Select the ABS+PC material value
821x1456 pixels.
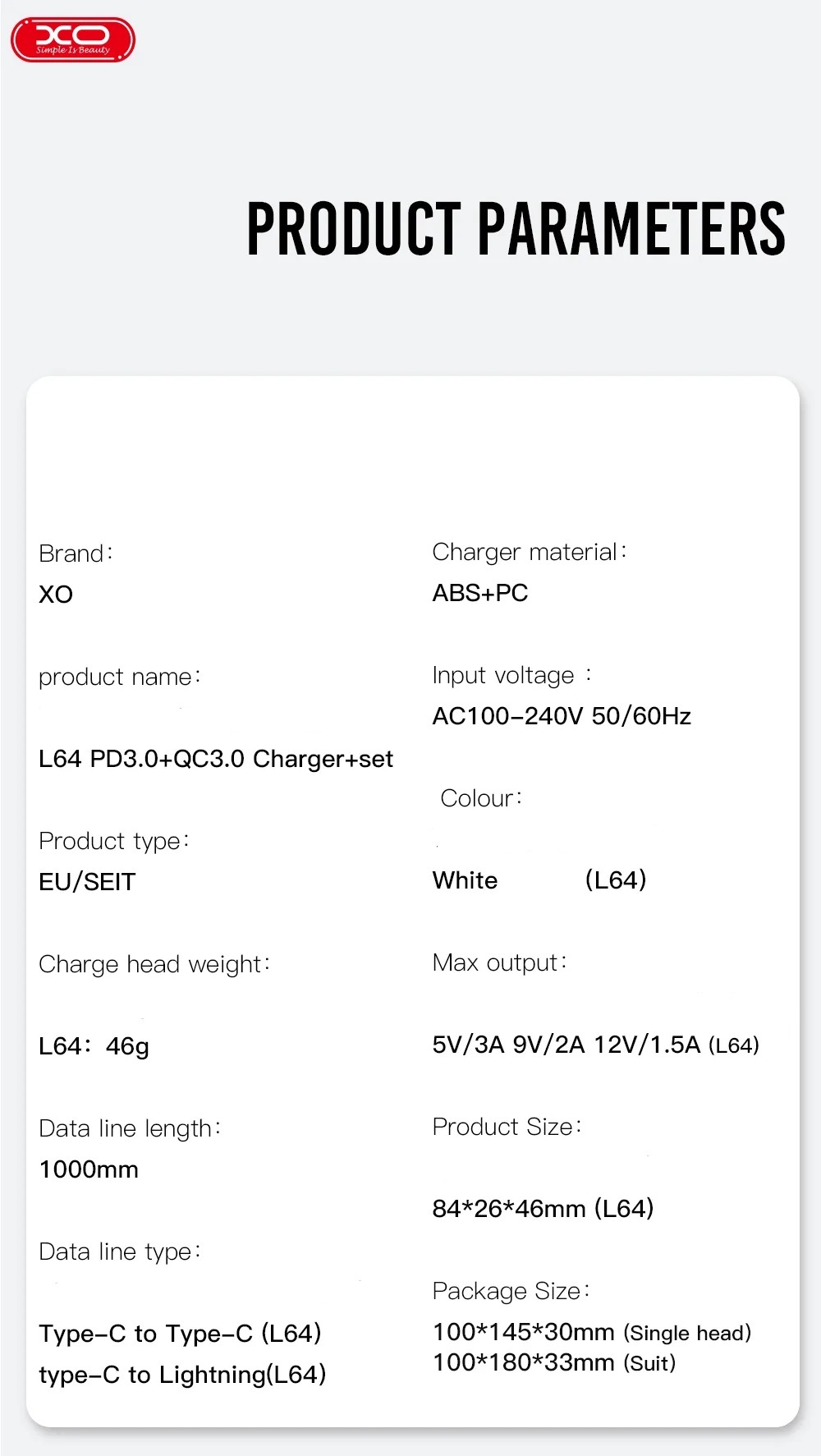point(480,593)
